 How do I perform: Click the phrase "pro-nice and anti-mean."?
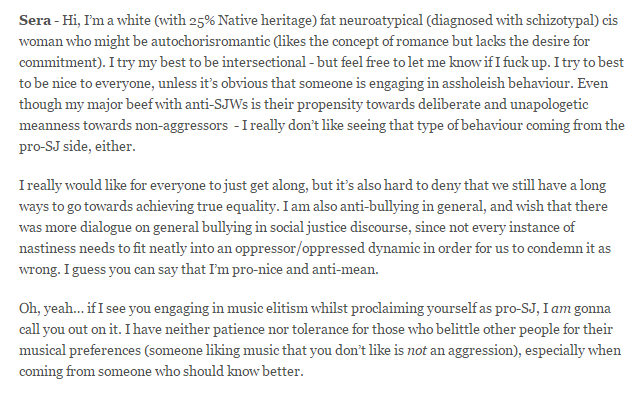(305, 269)
